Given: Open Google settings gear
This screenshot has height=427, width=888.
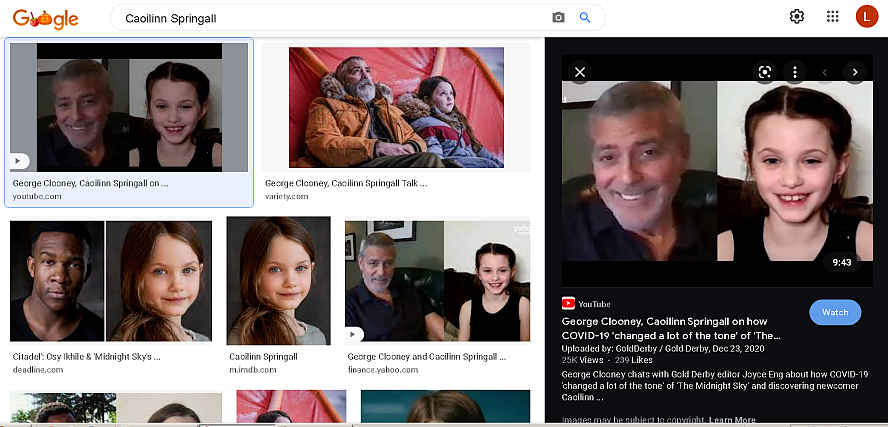Looking at the screenshot, I should (797, 16).
